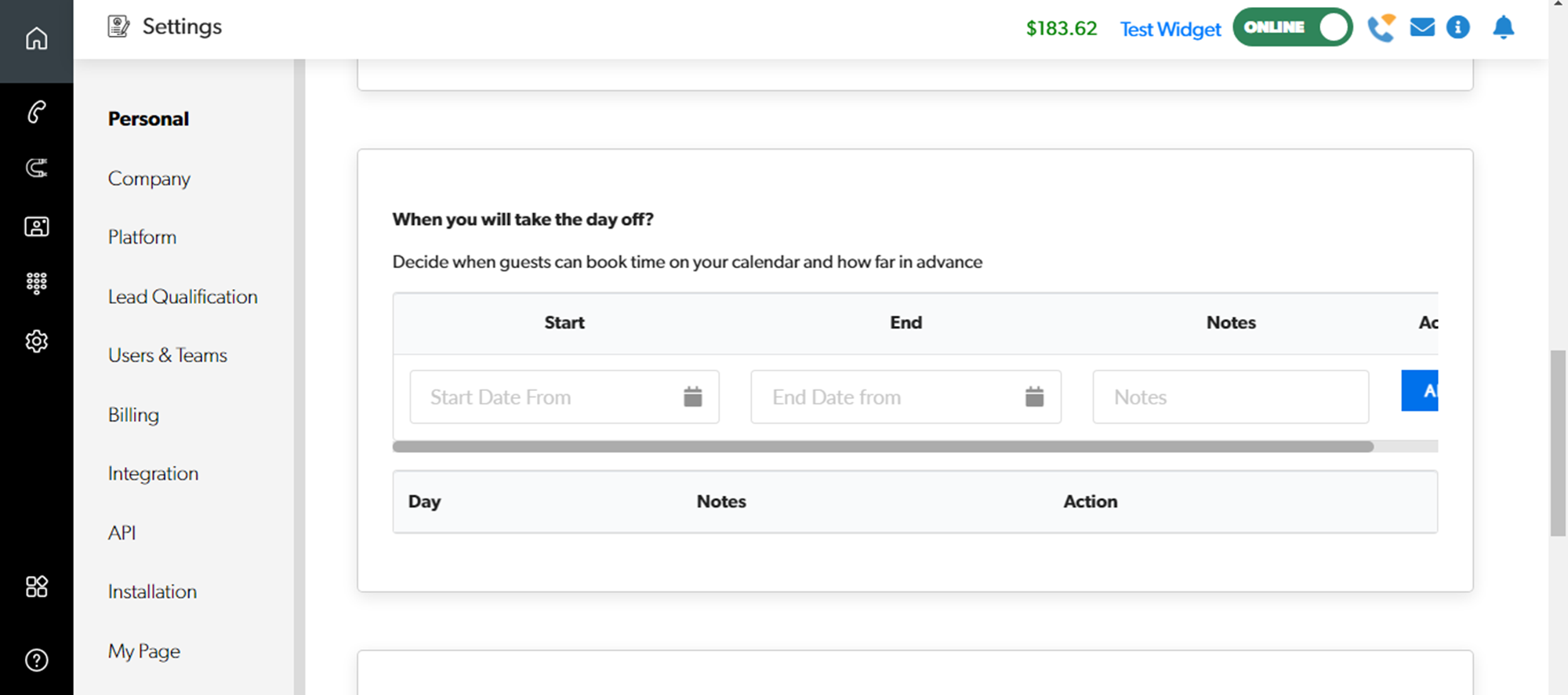
Task: Click the settings gear icon in sidebar
Action: click(x=36, y=342)
